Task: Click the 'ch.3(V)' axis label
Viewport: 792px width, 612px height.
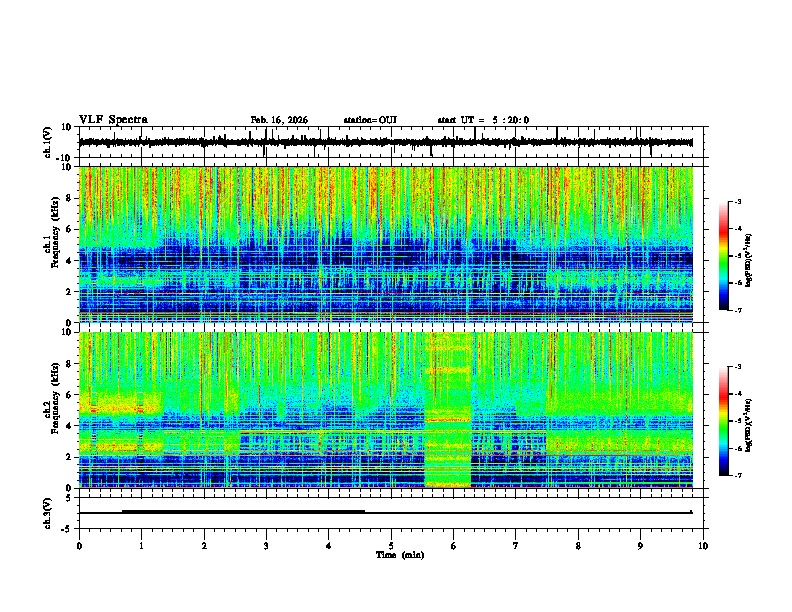Action: [47, 513]
